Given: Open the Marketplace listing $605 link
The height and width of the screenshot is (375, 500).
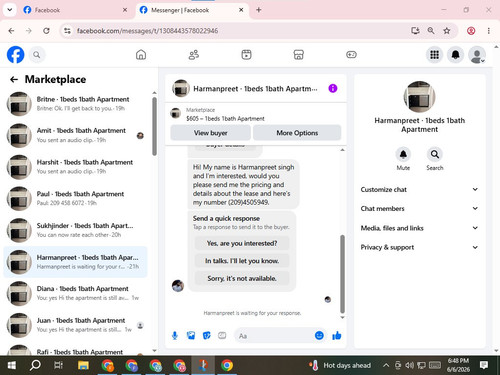Looking at the screenshot, I should [x=225, y=118].
